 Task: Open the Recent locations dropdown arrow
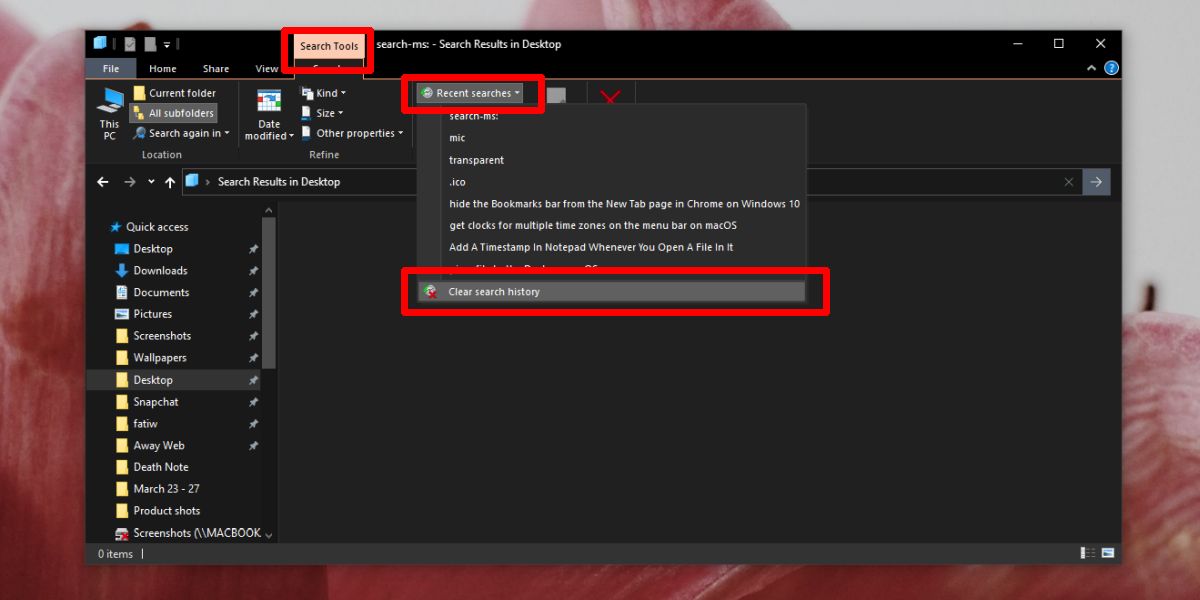151,182
